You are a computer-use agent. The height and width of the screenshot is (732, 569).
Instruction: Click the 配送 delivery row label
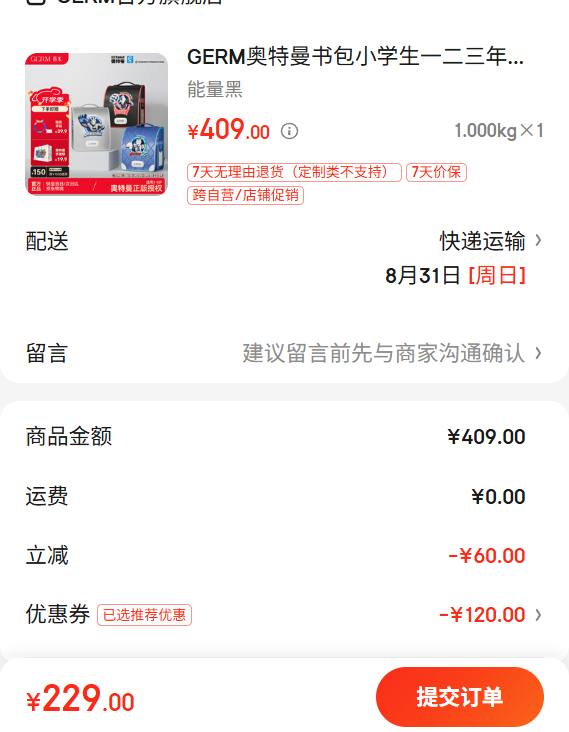point(47,241)
